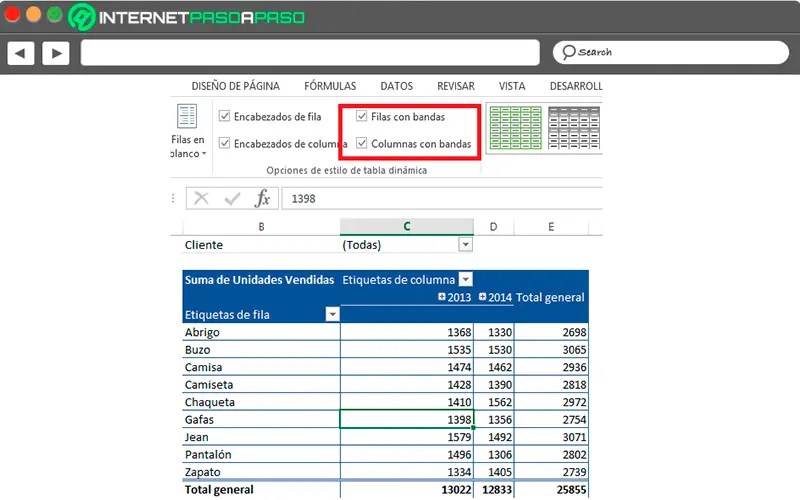Image resolution: width=800 pixels, height=500 pixels.
Task: Open the VISTA ribbon tab
Action: (x=512, y=86)
